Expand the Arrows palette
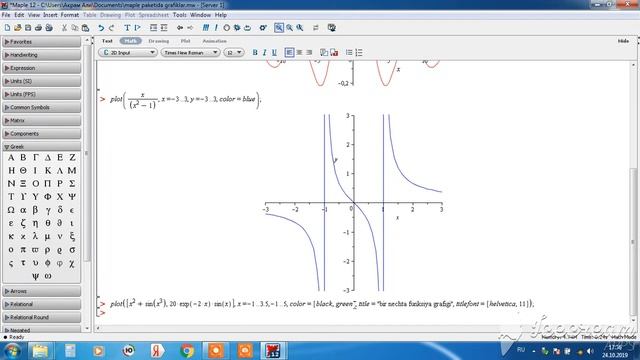This screenshot has width=640, height=360. pos(42,291)
